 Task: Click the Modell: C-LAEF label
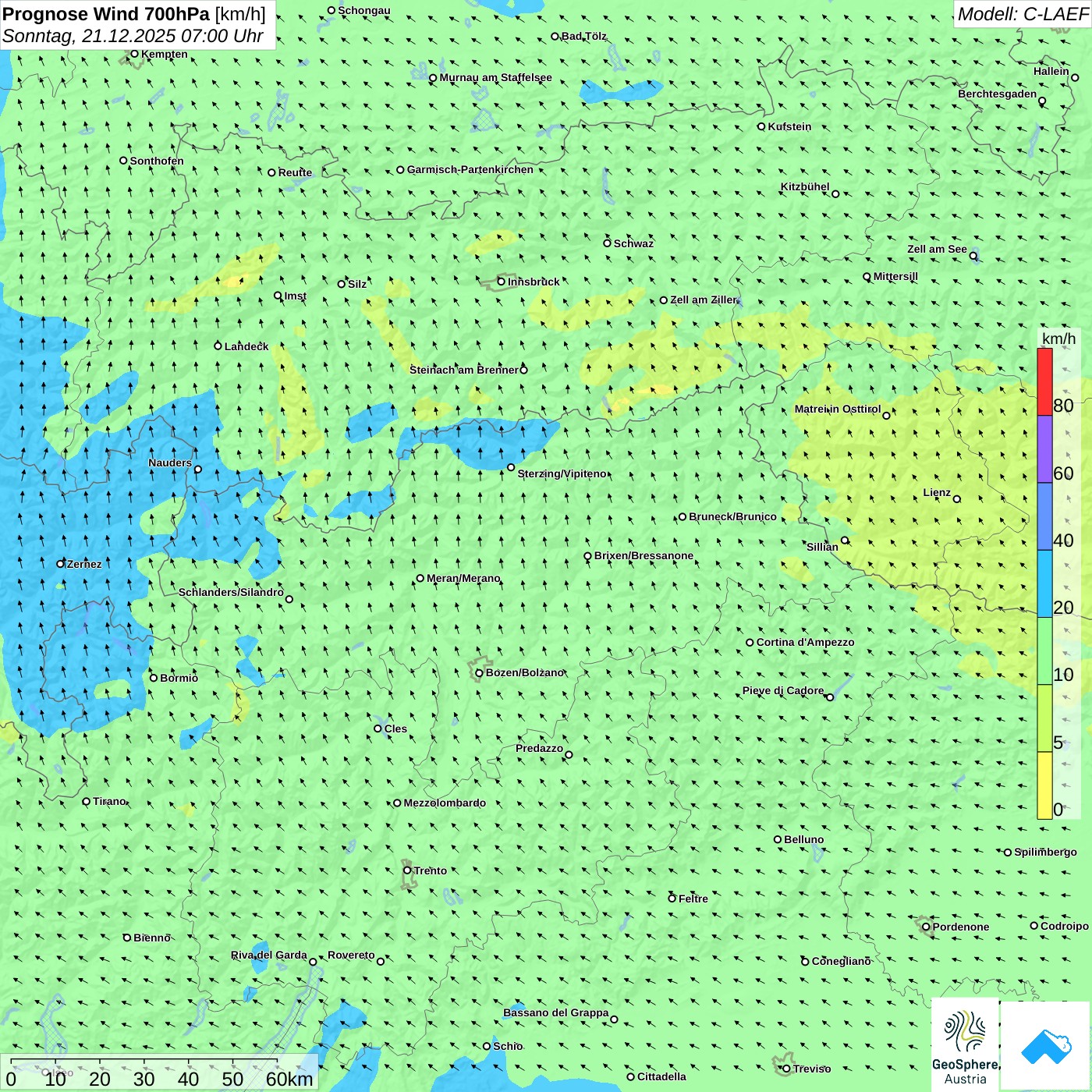click(1023, 13)
